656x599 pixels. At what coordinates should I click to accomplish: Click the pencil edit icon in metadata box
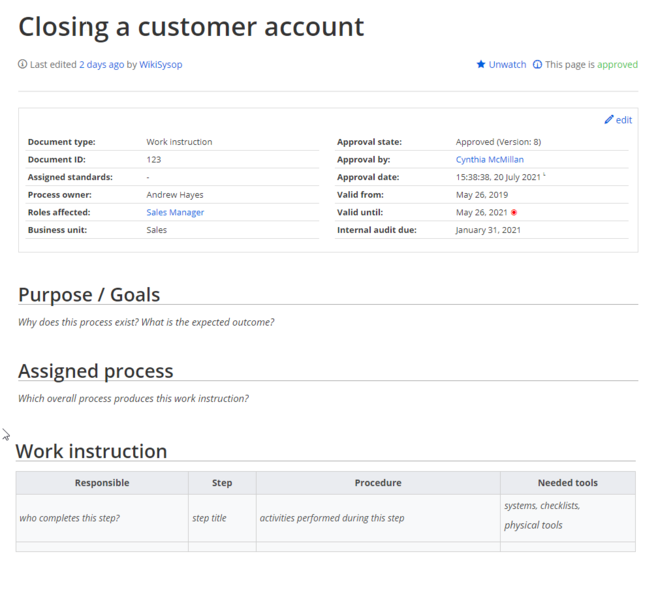click(x=609, y=120)
